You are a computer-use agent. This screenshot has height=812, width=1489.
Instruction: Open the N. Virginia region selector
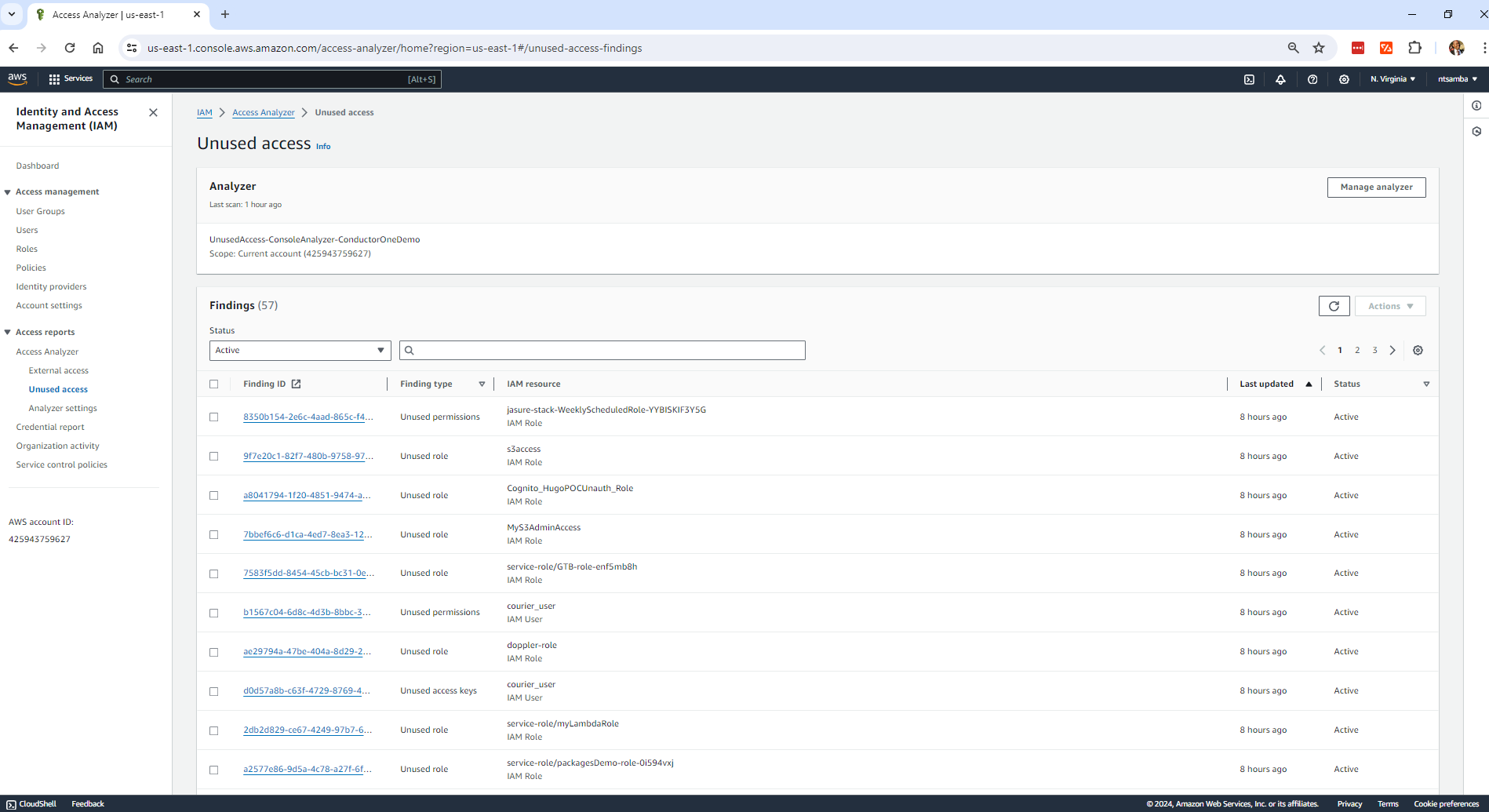[x=1393, y=79]
